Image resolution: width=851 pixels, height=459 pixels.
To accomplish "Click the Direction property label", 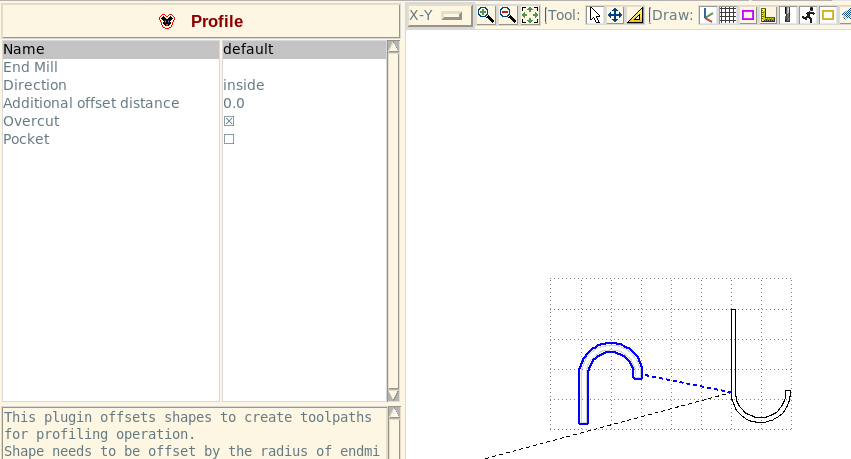I will [35, 85].
